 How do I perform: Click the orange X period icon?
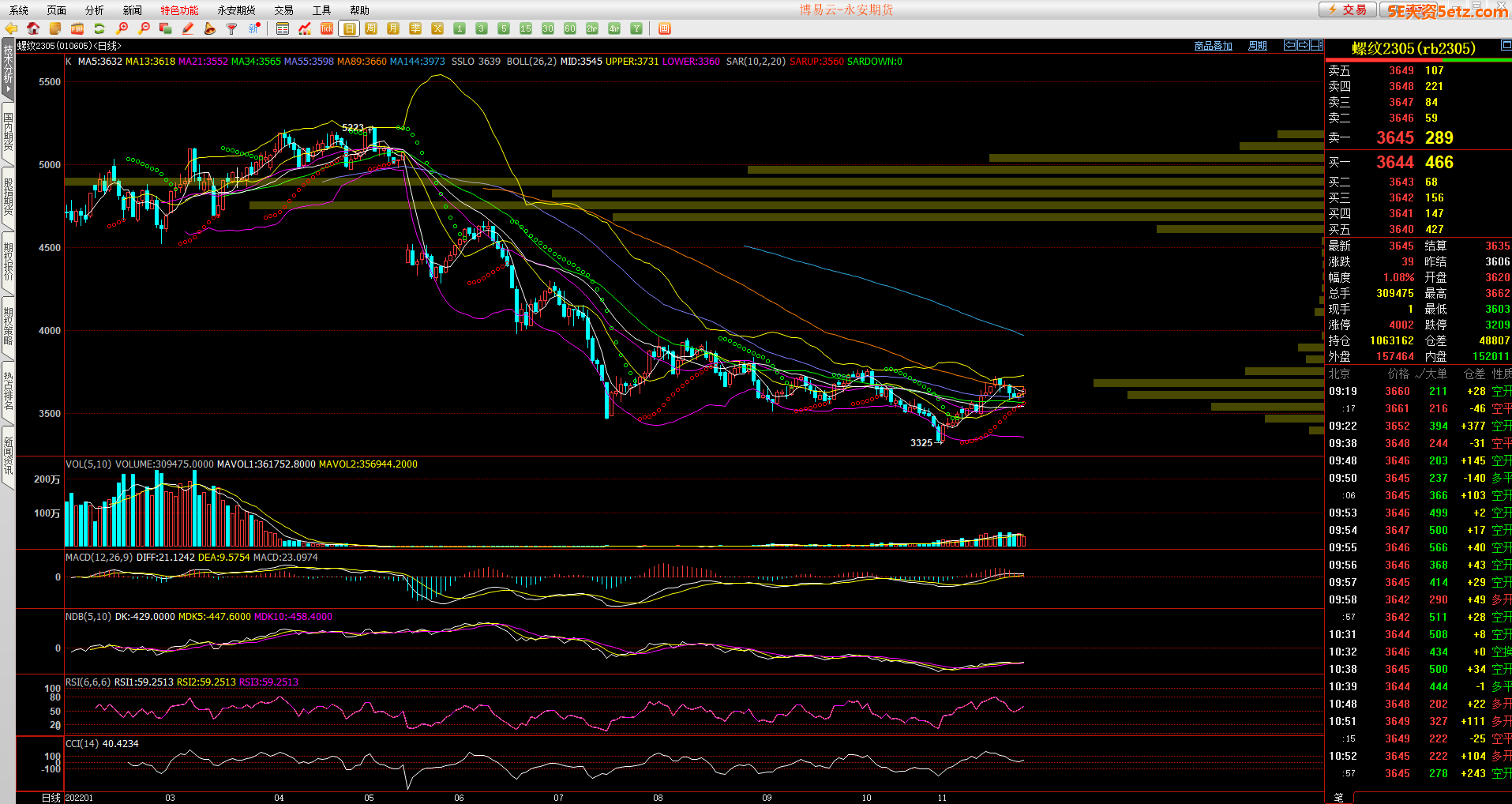(x=437, y=28)
